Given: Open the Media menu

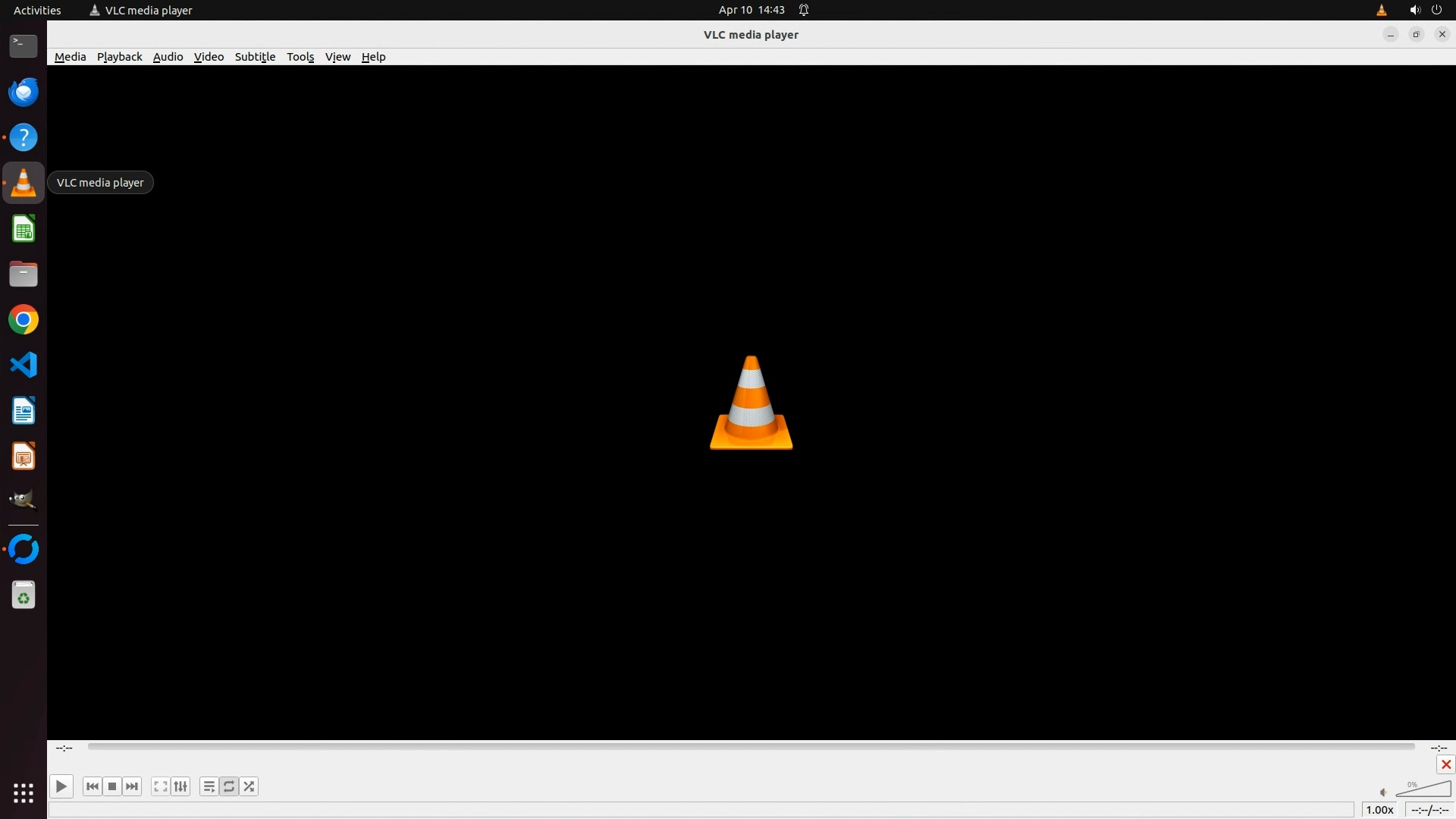Looking at the screenshot, I should (70, 57).
